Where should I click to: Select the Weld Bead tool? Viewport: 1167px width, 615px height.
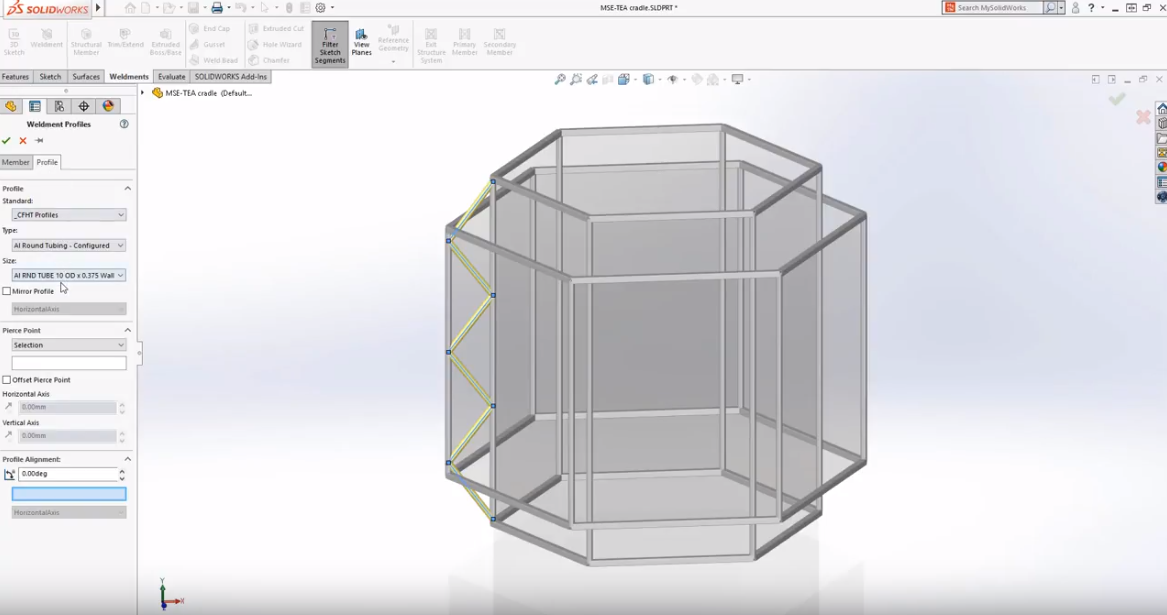click(x=213, y=60)
